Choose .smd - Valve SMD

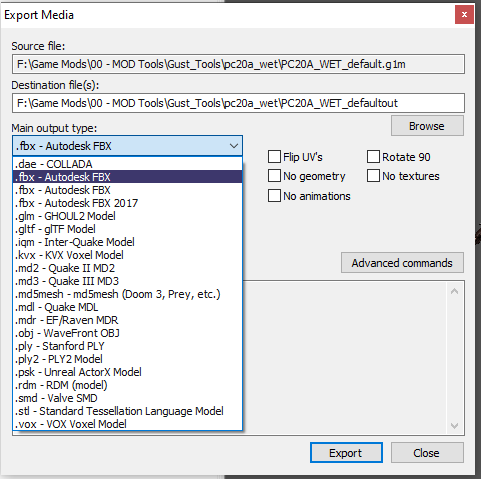coord(127,398)
